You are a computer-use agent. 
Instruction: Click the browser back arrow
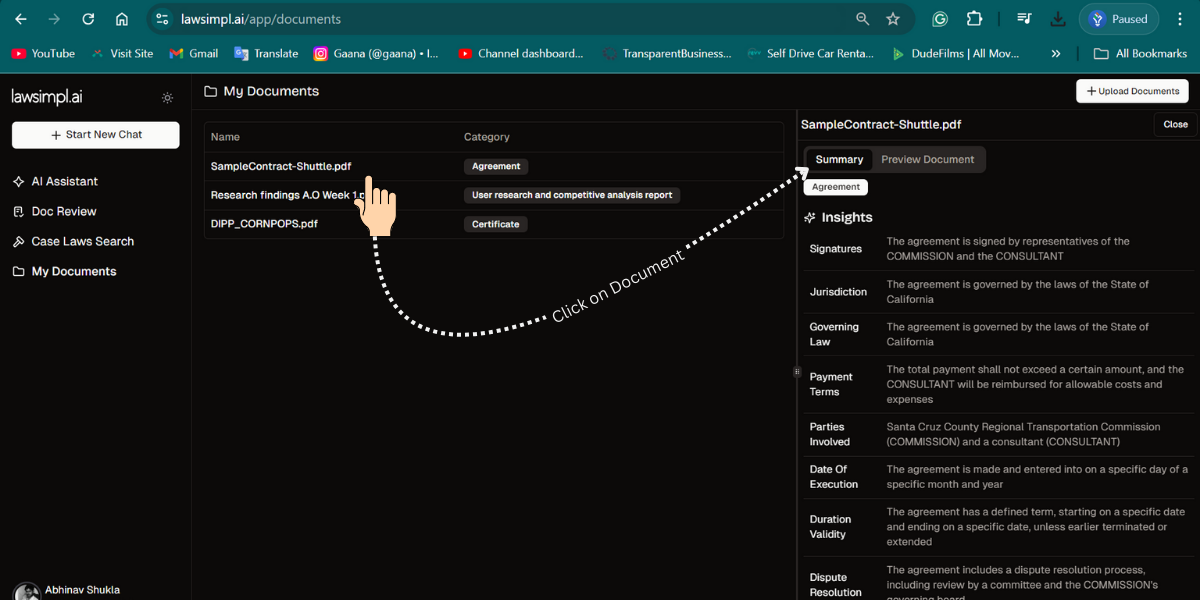coord(21,19)
